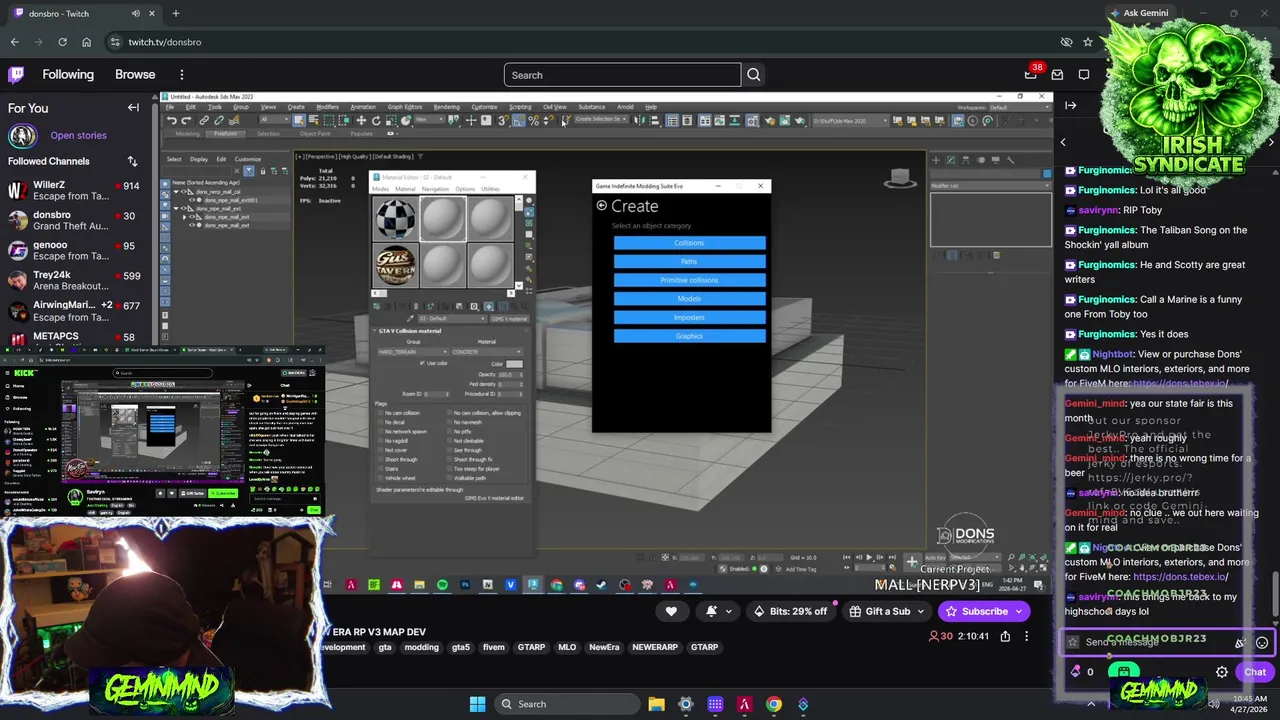Sort Followed Channels with the arrows icon

point(132,161)
